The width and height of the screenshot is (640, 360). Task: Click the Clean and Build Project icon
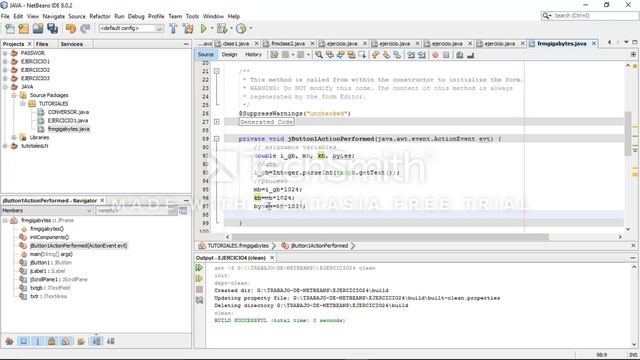[188, 29]
